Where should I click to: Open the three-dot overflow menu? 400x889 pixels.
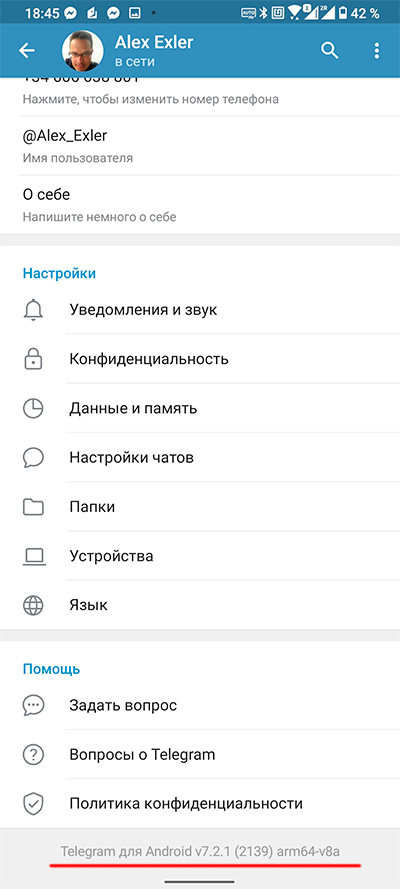377,50
